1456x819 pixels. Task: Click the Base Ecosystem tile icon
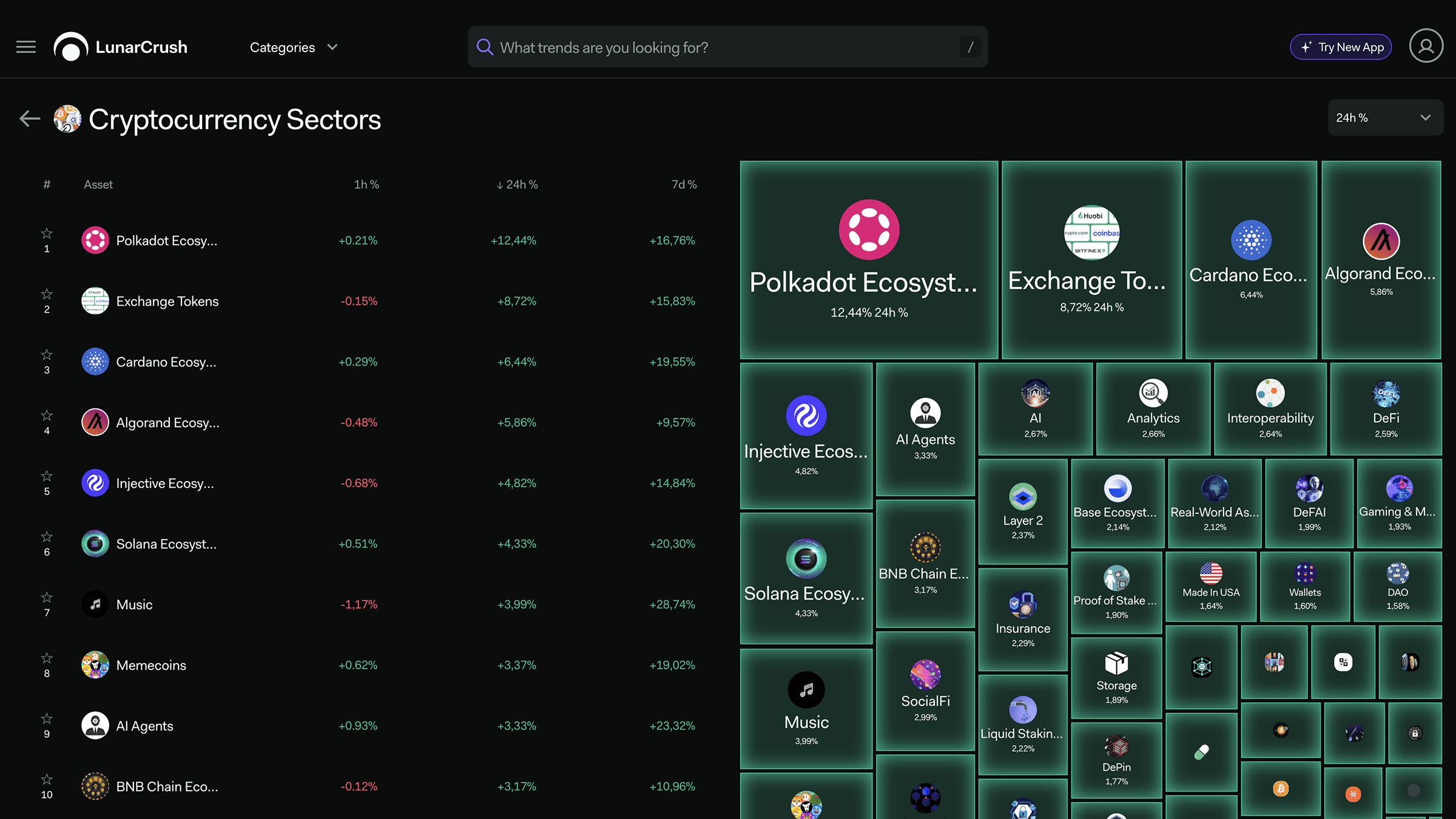click(1117, 488)
